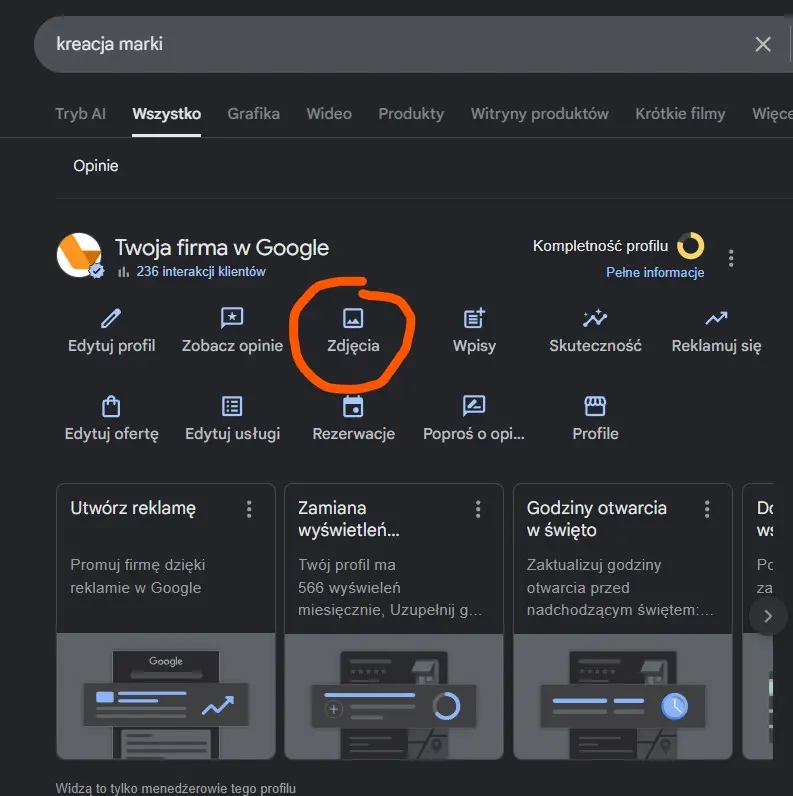Click the bar chart icon beside interactions
The image size is (793, 796).
123,272
